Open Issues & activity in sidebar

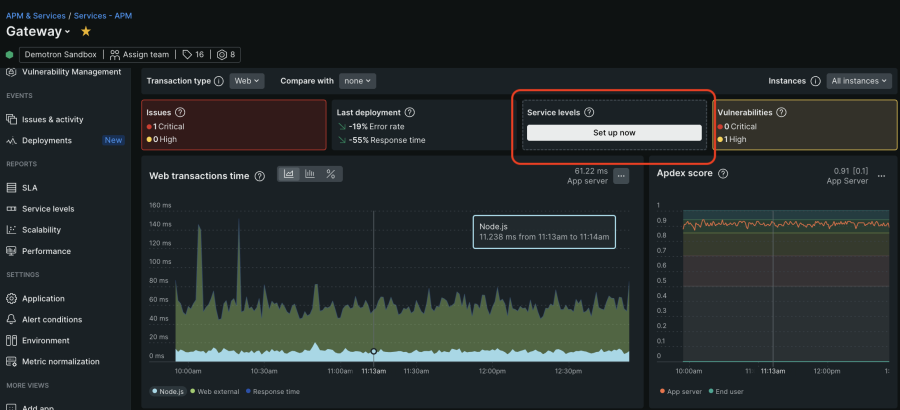[52, 119]
